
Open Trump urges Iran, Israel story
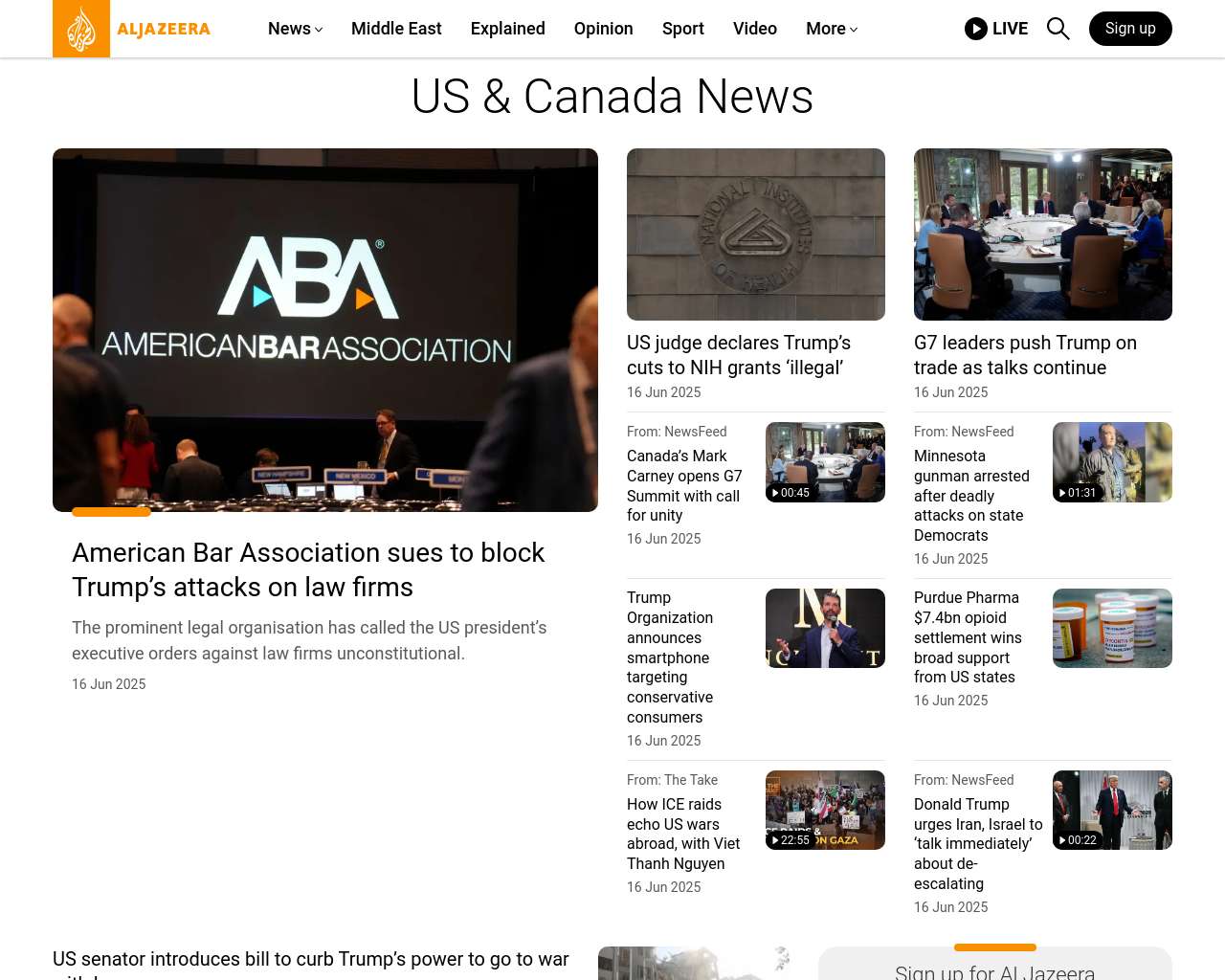[x=978, y=844]
